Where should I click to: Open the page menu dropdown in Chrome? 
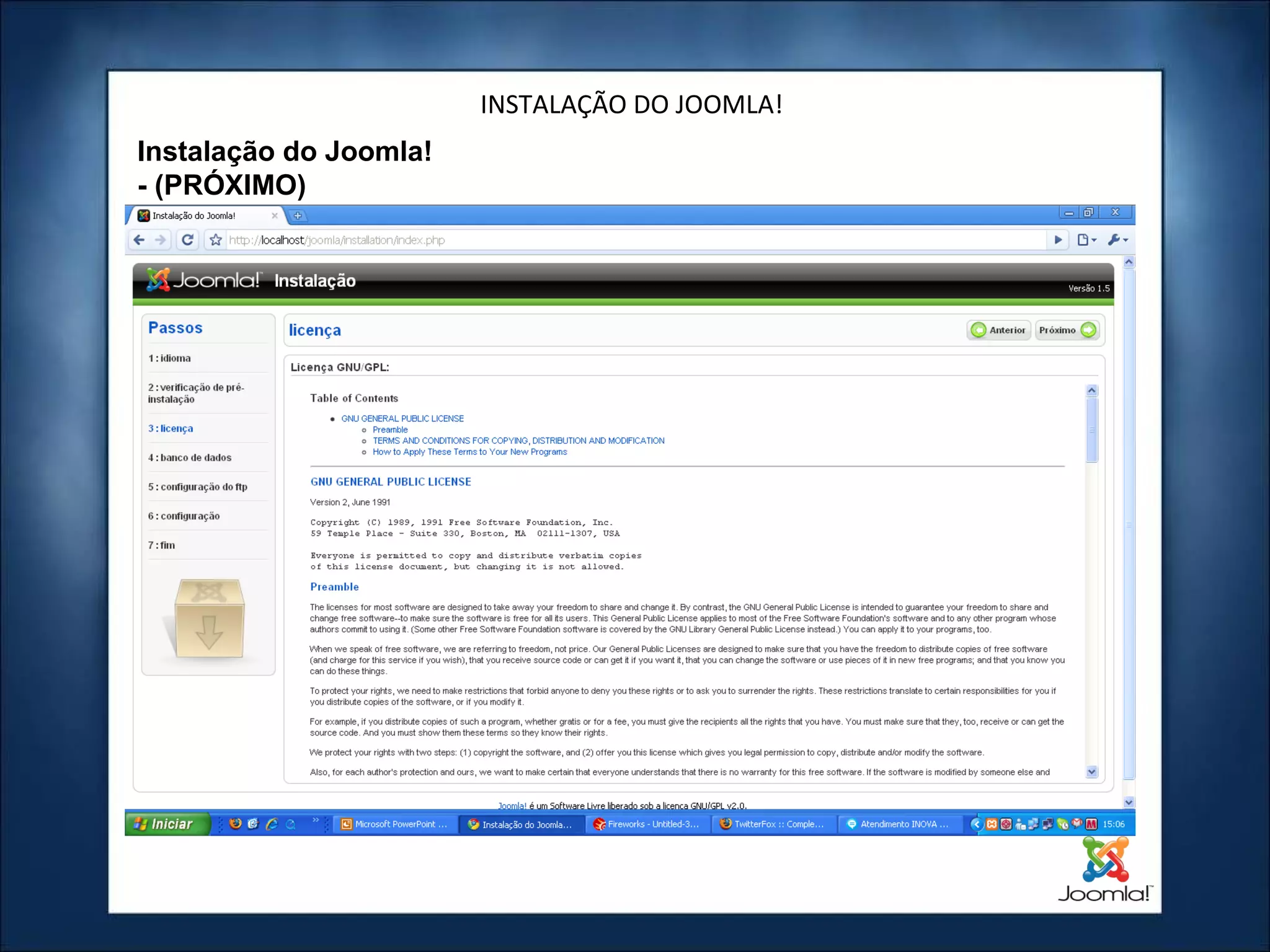pyautogui.click(x=1086, y=240)
